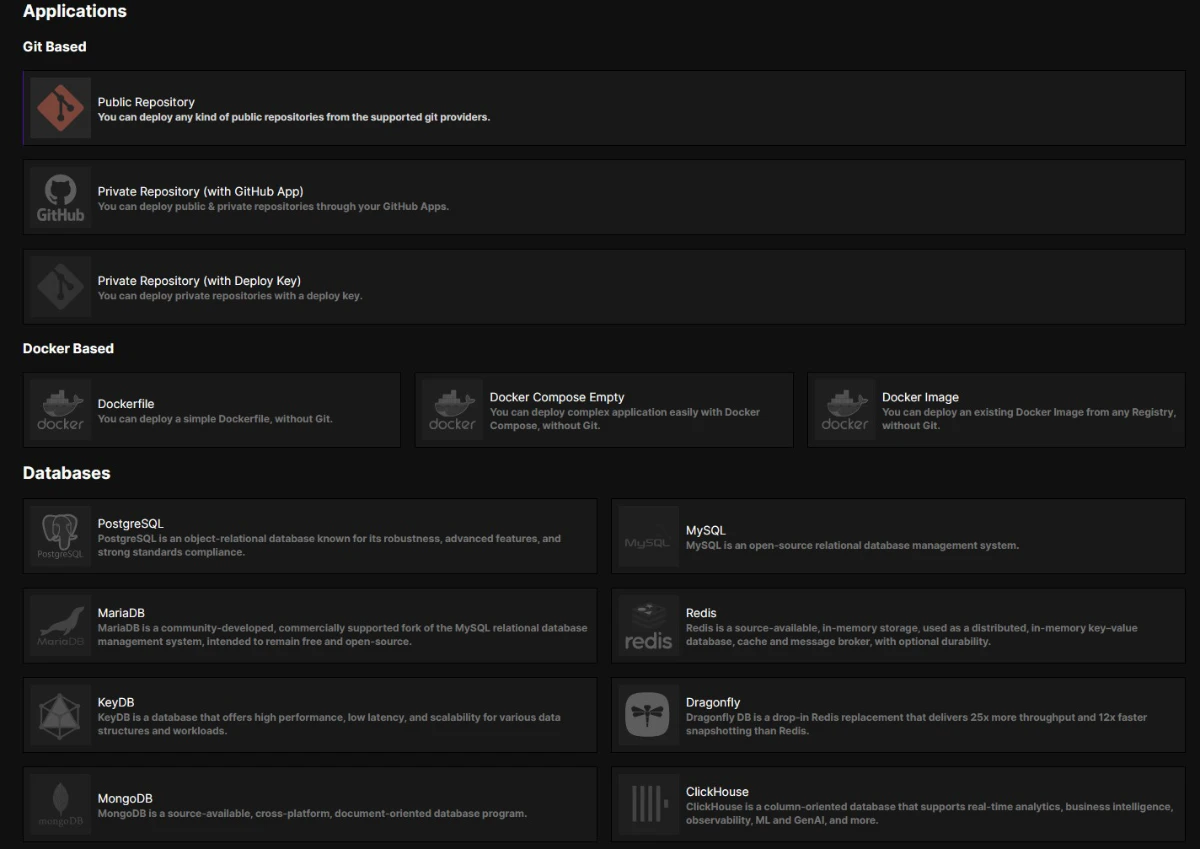
Task: Click the PostgreSQL elephant icon
Action: click(60, 536)
